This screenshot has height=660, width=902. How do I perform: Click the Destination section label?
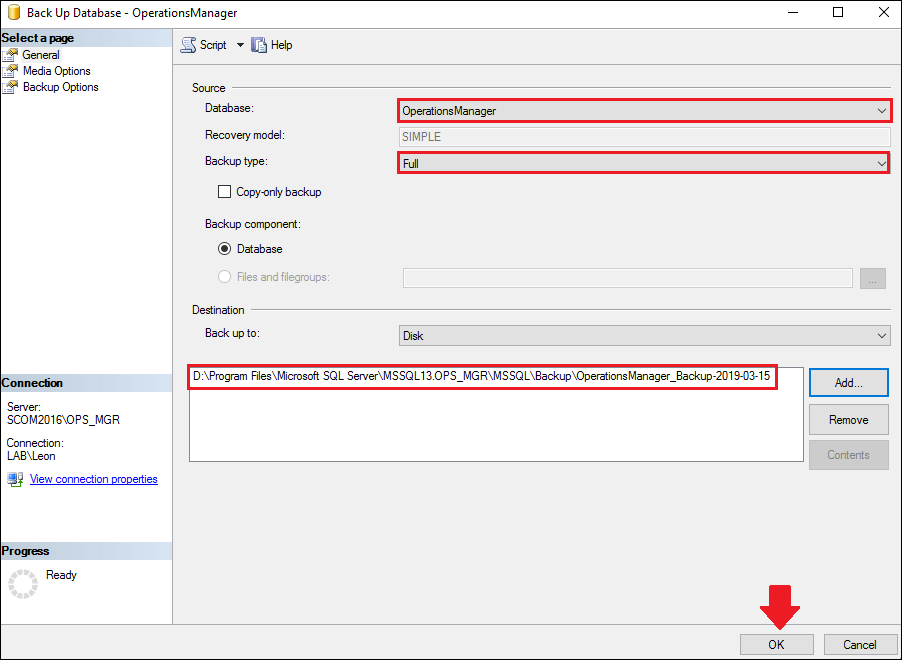coord(218,310)
